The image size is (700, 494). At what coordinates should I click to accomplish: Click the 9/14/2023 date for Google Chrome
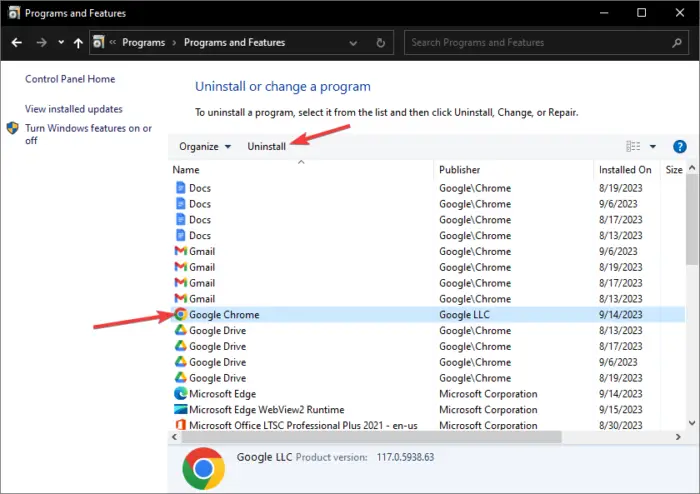click(x=621, y=315)
